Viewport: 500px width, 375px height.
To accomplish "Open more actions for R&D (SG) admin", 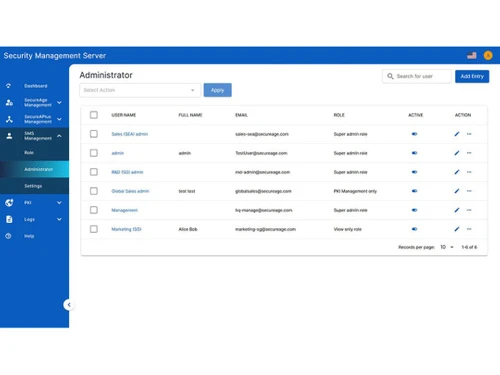I will click(x=469, y=172).
